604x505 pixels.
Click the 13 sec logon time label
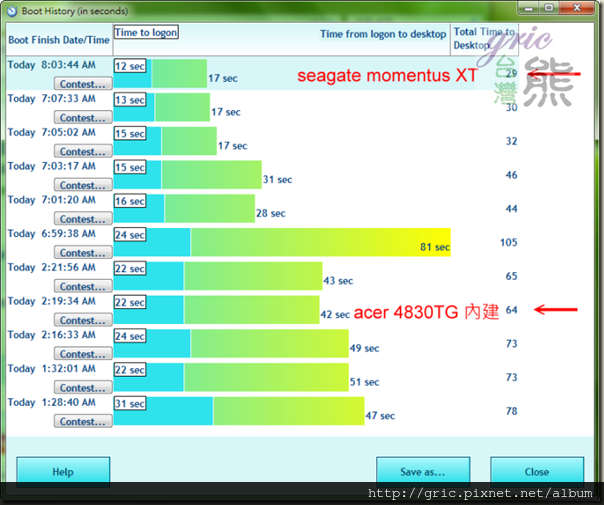coord(130,100)
